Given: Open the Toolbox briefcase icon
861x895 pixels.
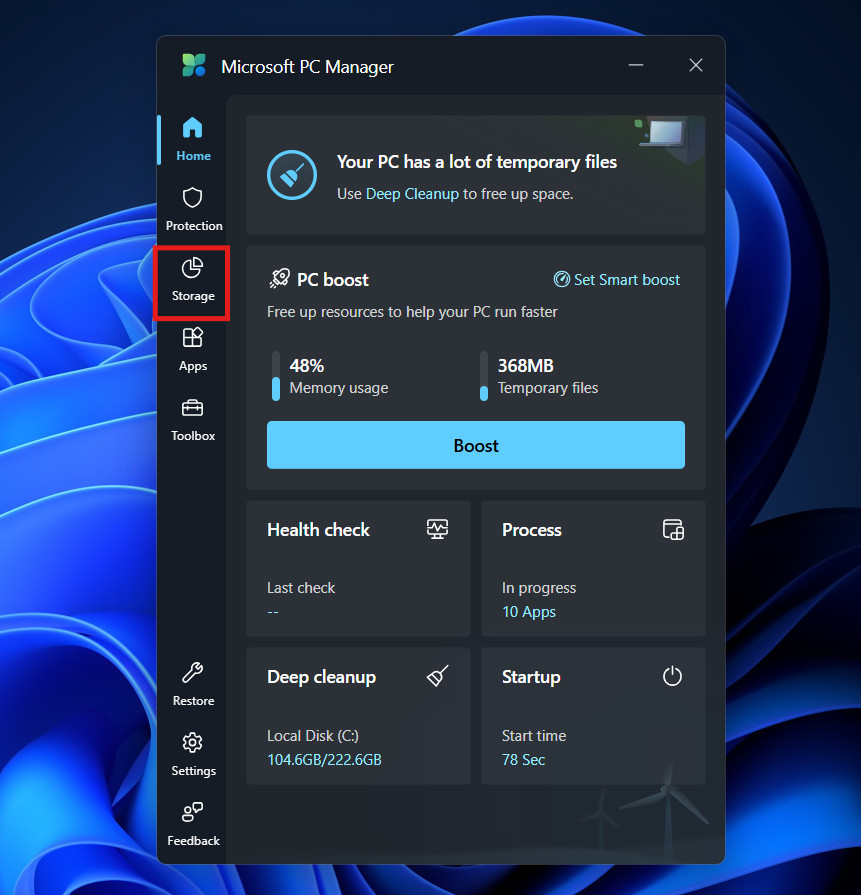Looking at the screenshot, I should pyautogui.click(x=193, y=408).
